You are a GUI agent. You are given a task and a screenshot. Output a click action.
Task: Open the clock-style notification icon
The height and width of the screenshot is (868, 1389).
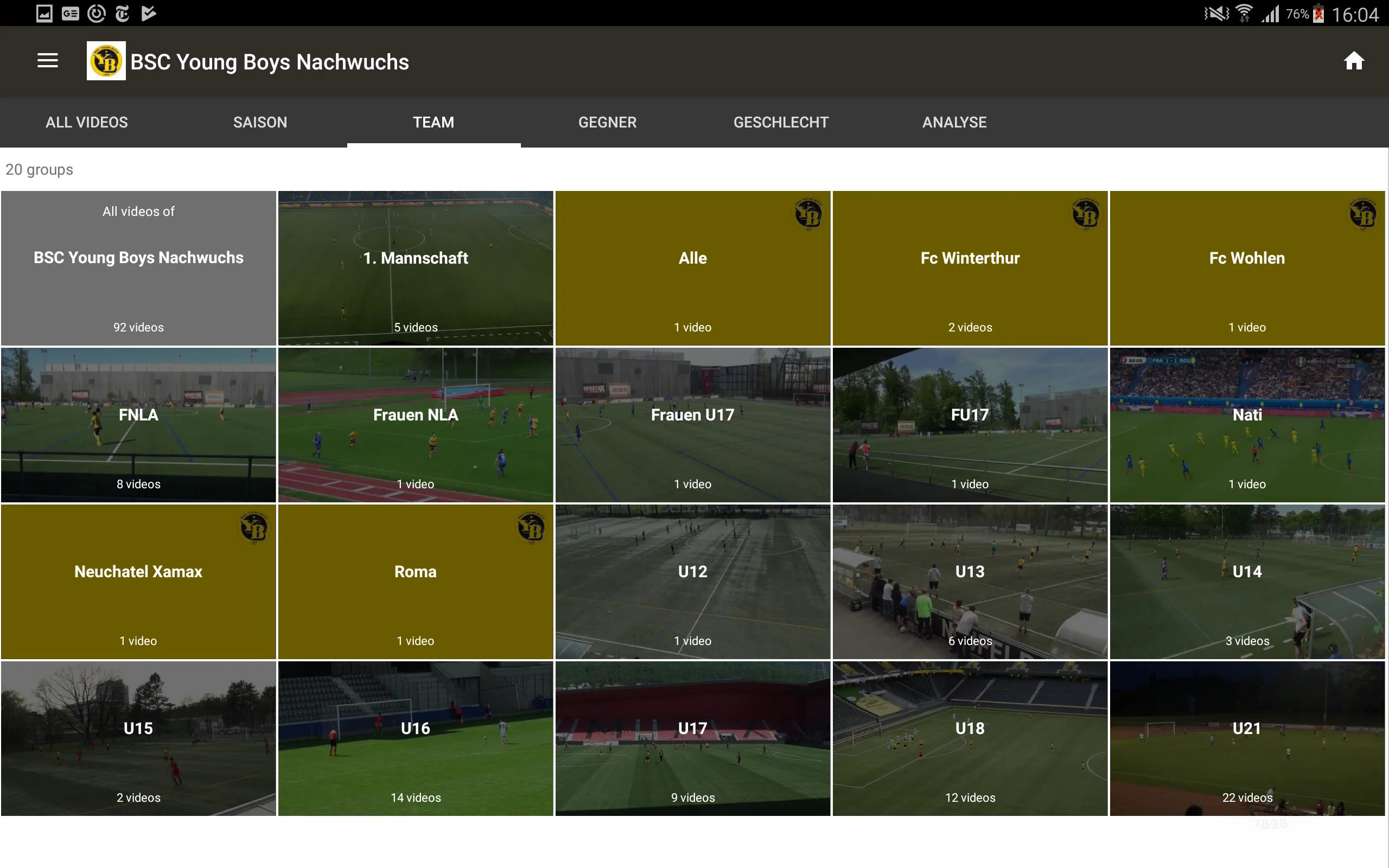point(96,13)
